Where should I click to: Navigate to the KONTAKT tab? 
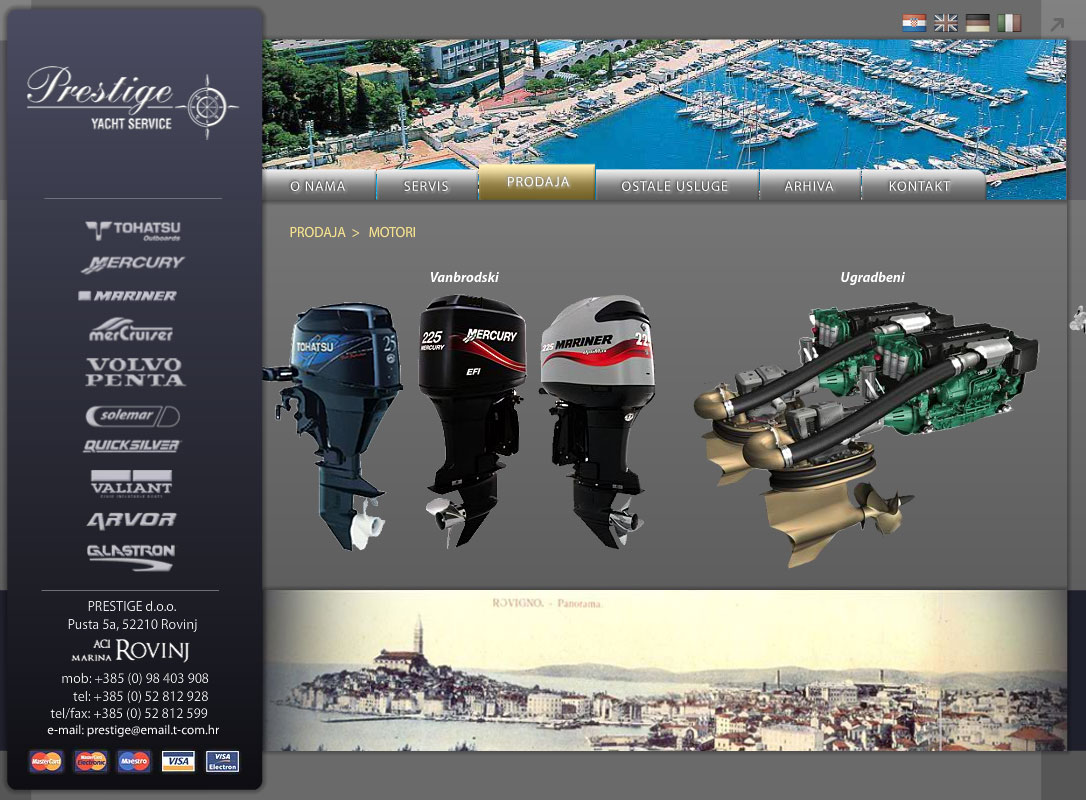920,186
